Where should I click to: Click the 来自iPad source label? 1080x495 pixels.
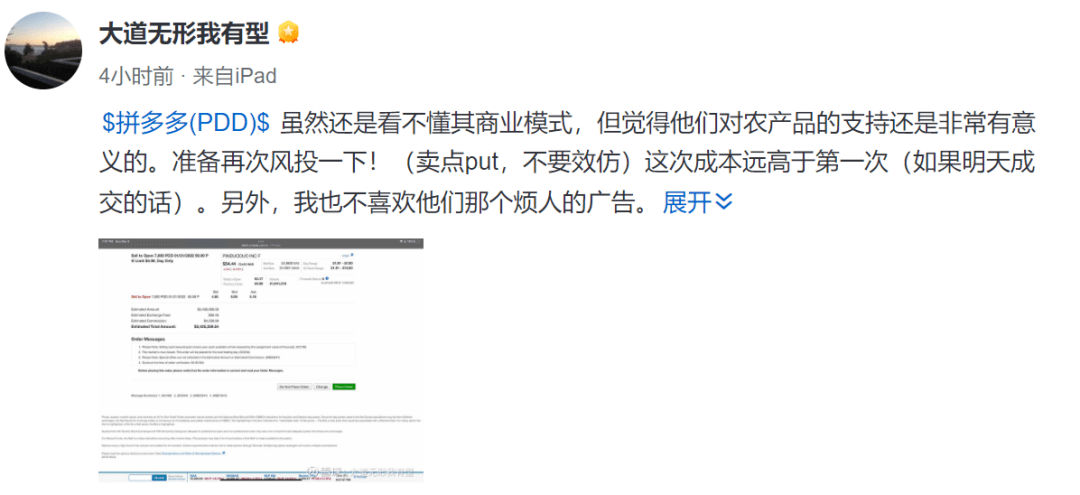[234, 76]
